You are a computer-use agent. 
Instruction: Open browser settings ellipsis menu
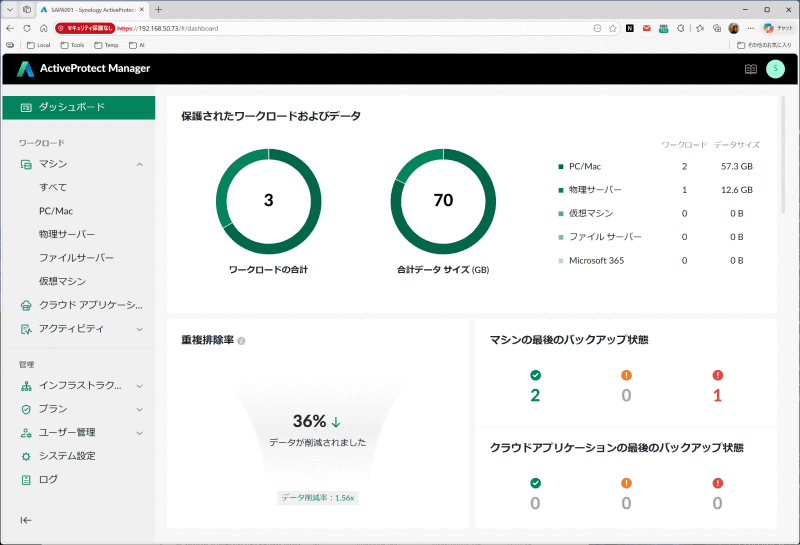coord(751,29)
